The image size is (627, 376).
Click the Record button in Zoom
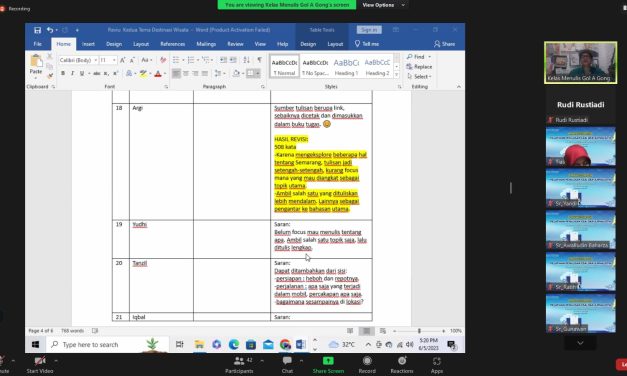click(x=367, y=365)
